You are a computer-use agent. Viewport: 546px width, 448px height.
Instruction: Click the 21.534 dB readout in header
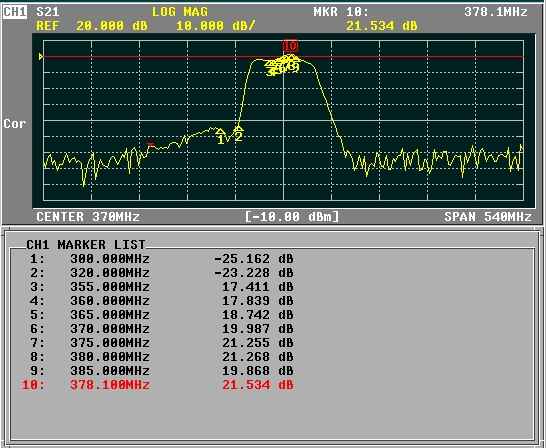(x=382, y=26)
